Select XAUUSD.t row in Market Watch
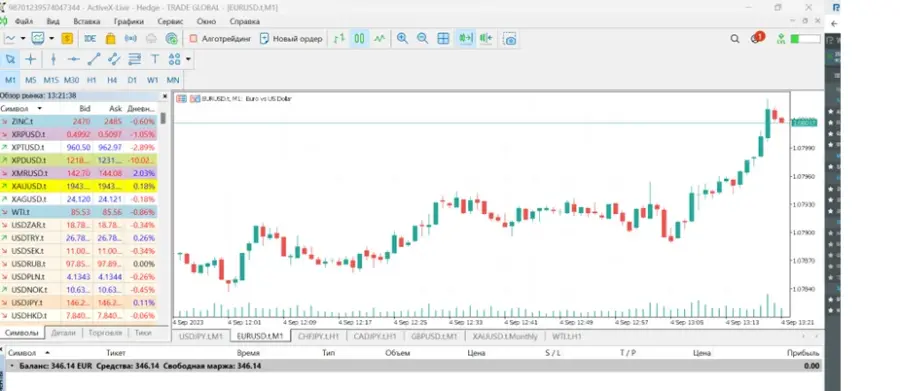 pos(78,186)
